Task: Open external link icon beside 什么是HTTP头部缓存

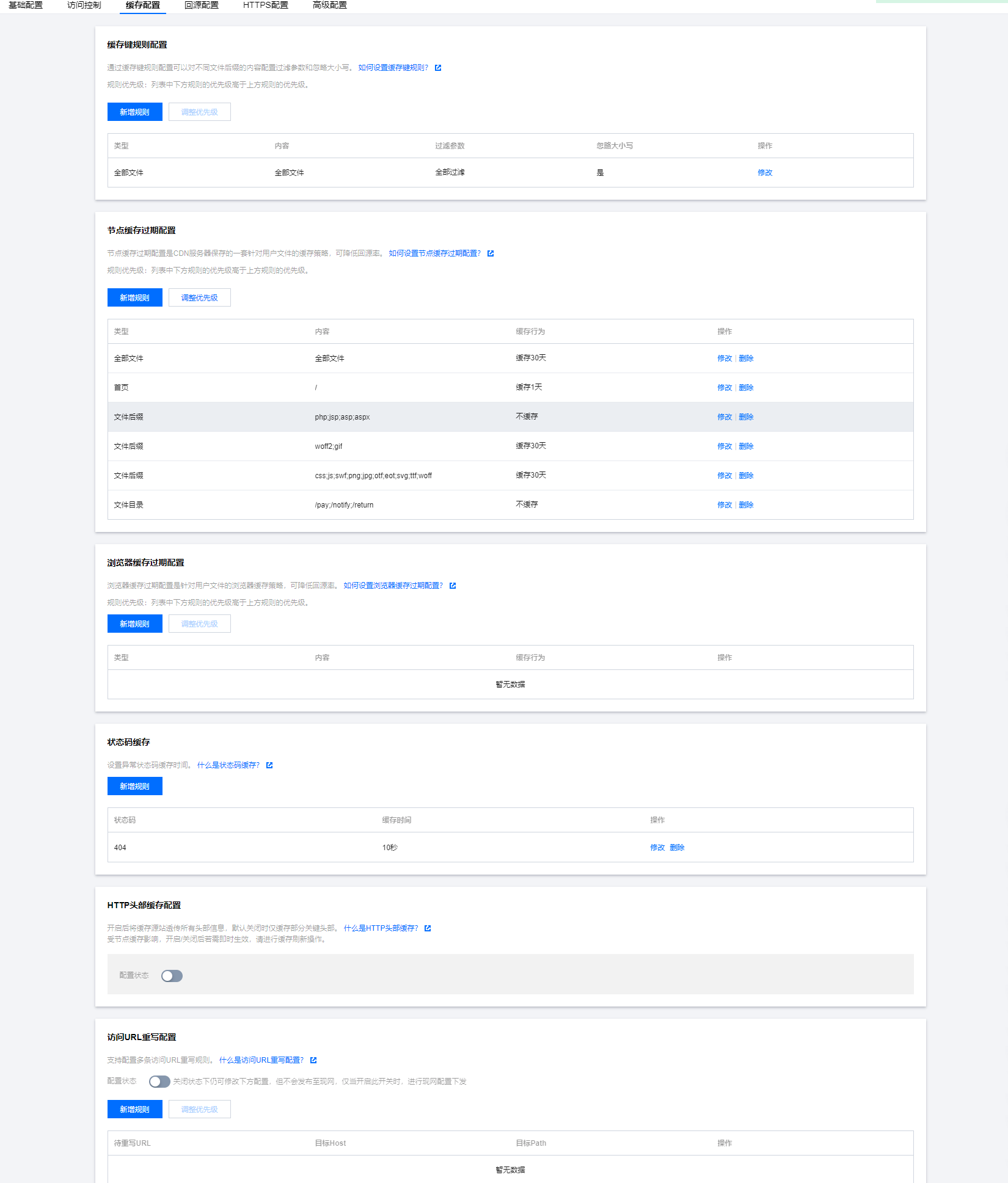Action: tap(428, 928)
